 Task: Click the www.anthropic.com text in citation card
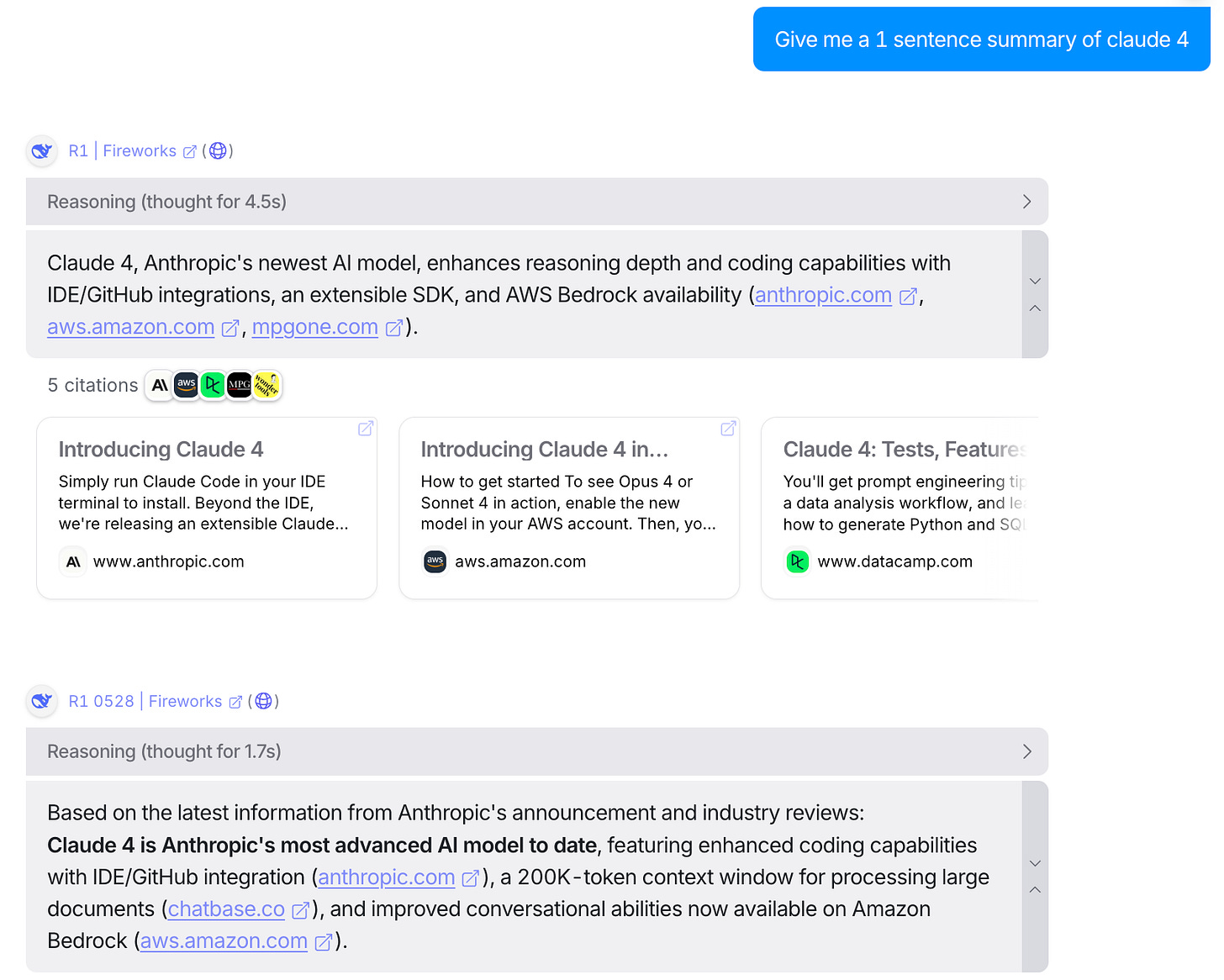click(169, 561)
